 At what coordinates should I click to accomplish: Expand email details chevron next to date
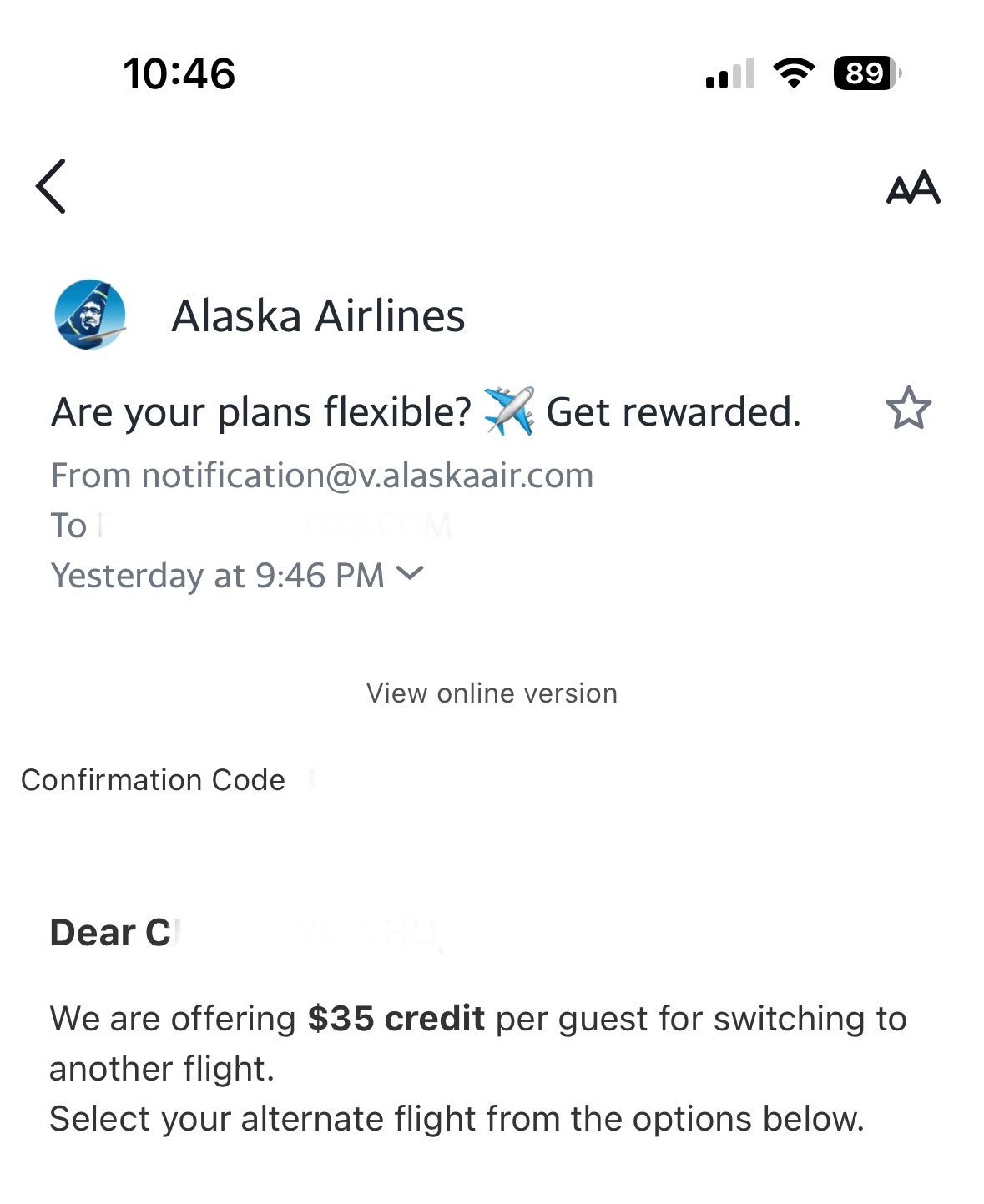410,573
